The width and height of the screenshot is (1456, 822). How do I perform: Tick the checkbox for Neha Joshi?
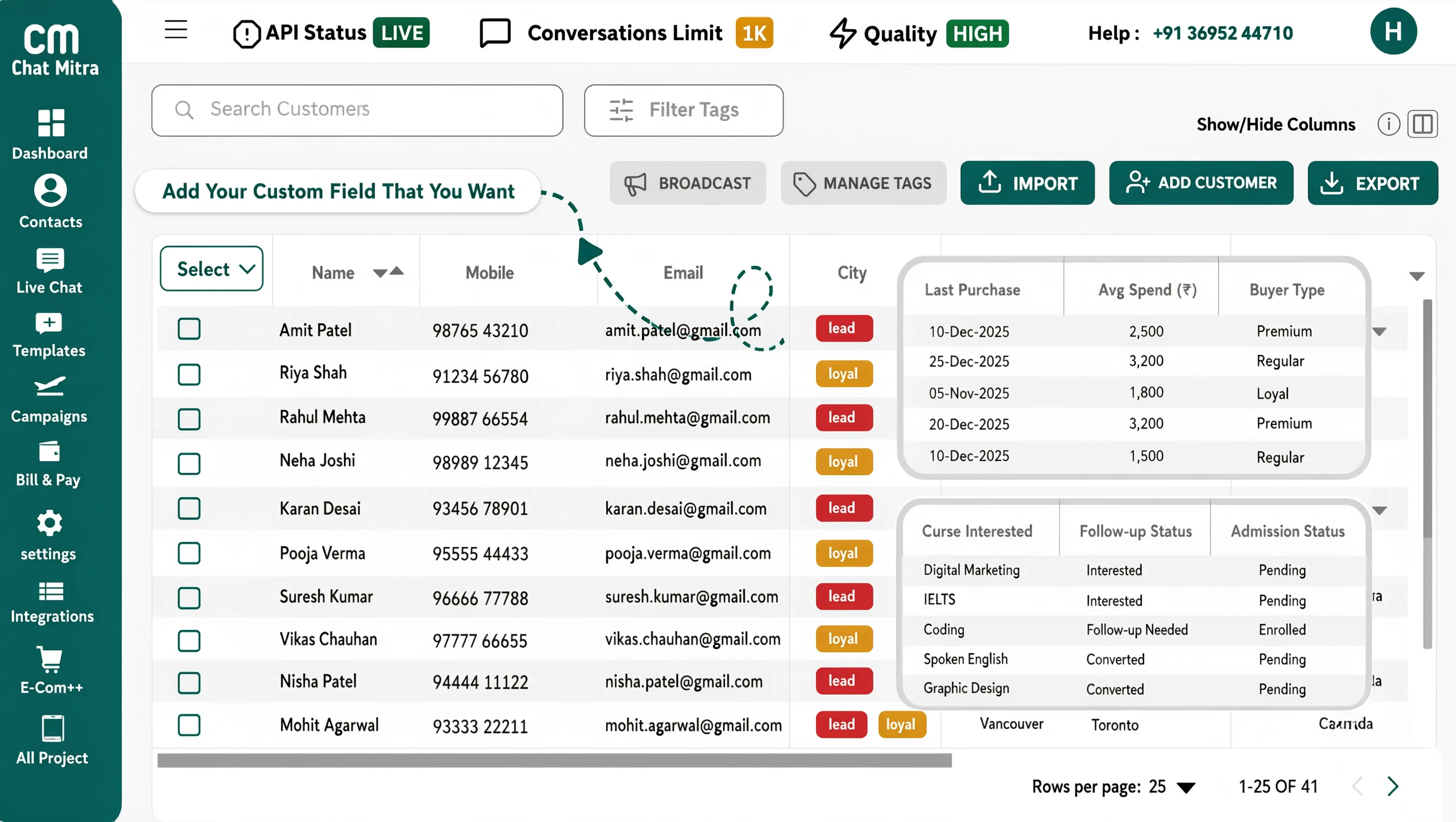point(189,464)
